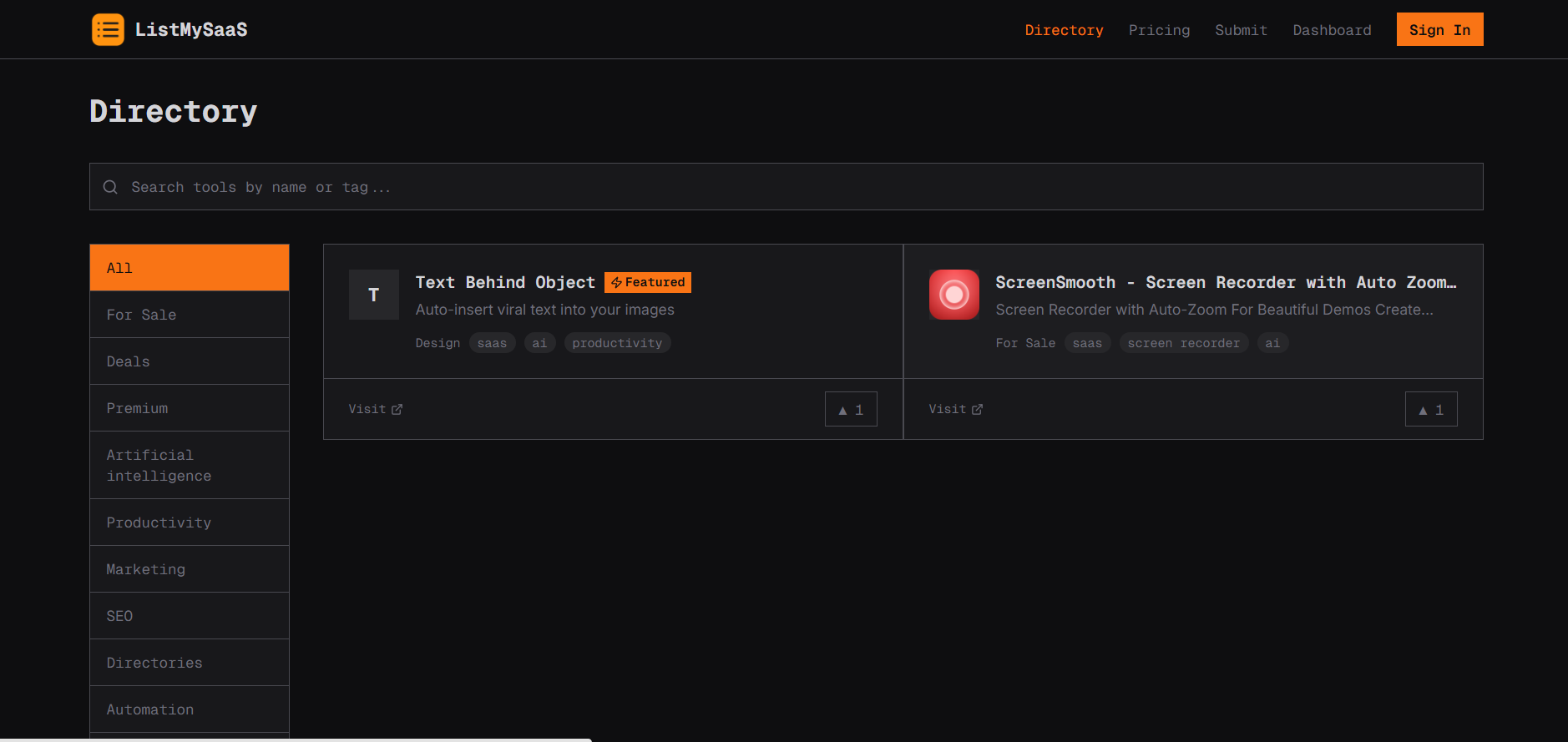
Task: Click the ScreenSmooth description text
Action: (1214, 310)
